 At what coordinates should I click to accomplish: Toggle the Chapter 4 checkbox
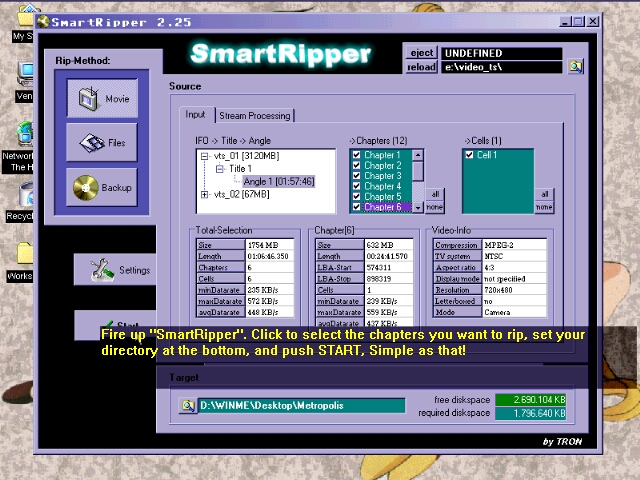click(x=356, y=186)
